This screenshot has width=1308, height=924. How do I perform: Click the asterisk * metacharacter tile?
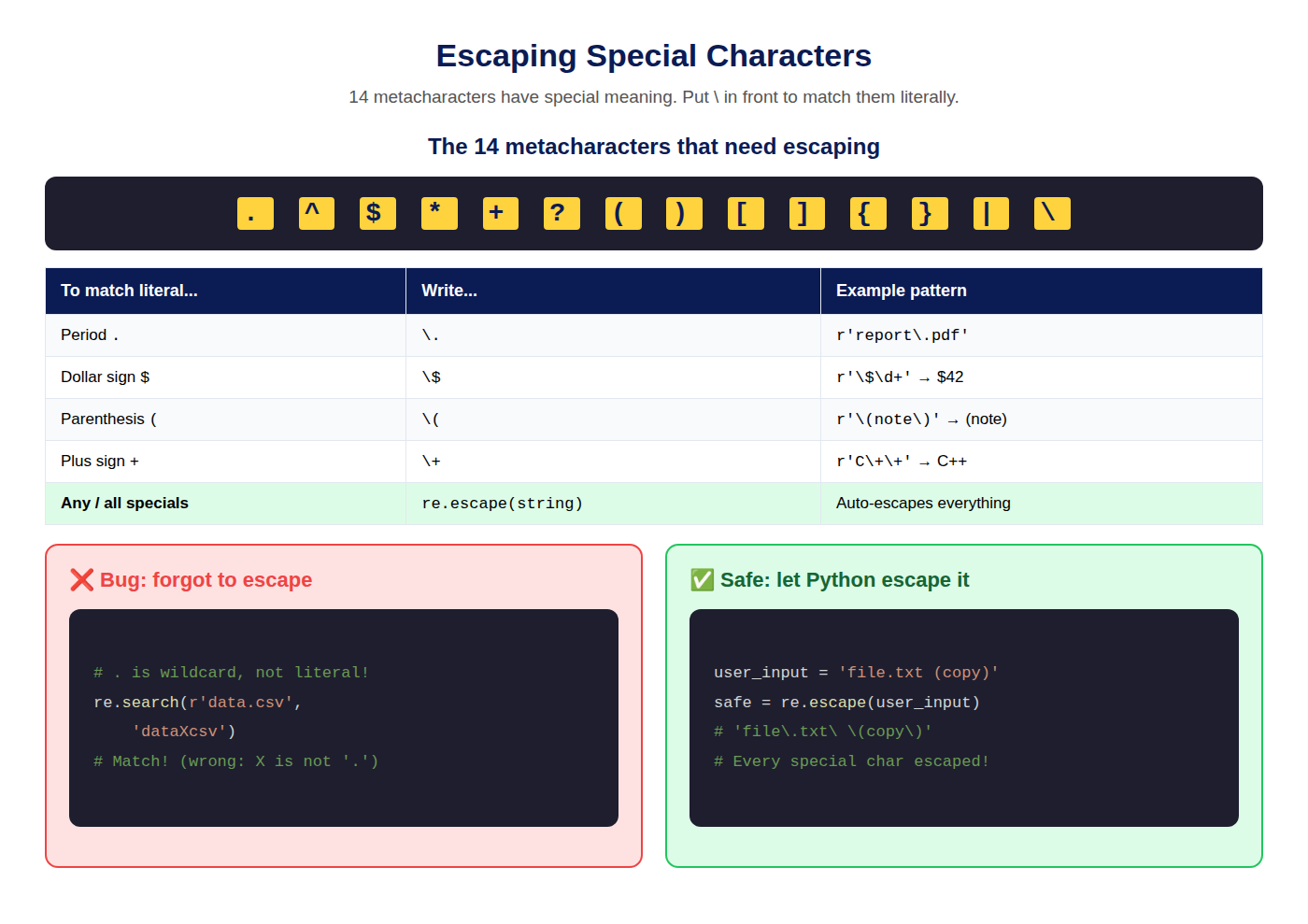[439, 213]
